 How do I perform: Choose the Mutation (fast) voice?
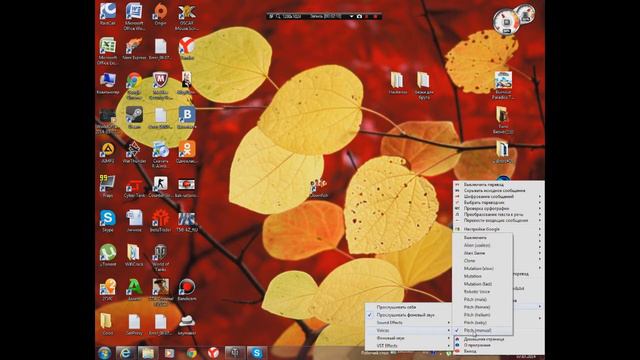pyautogui.click(x=482, y=284)
